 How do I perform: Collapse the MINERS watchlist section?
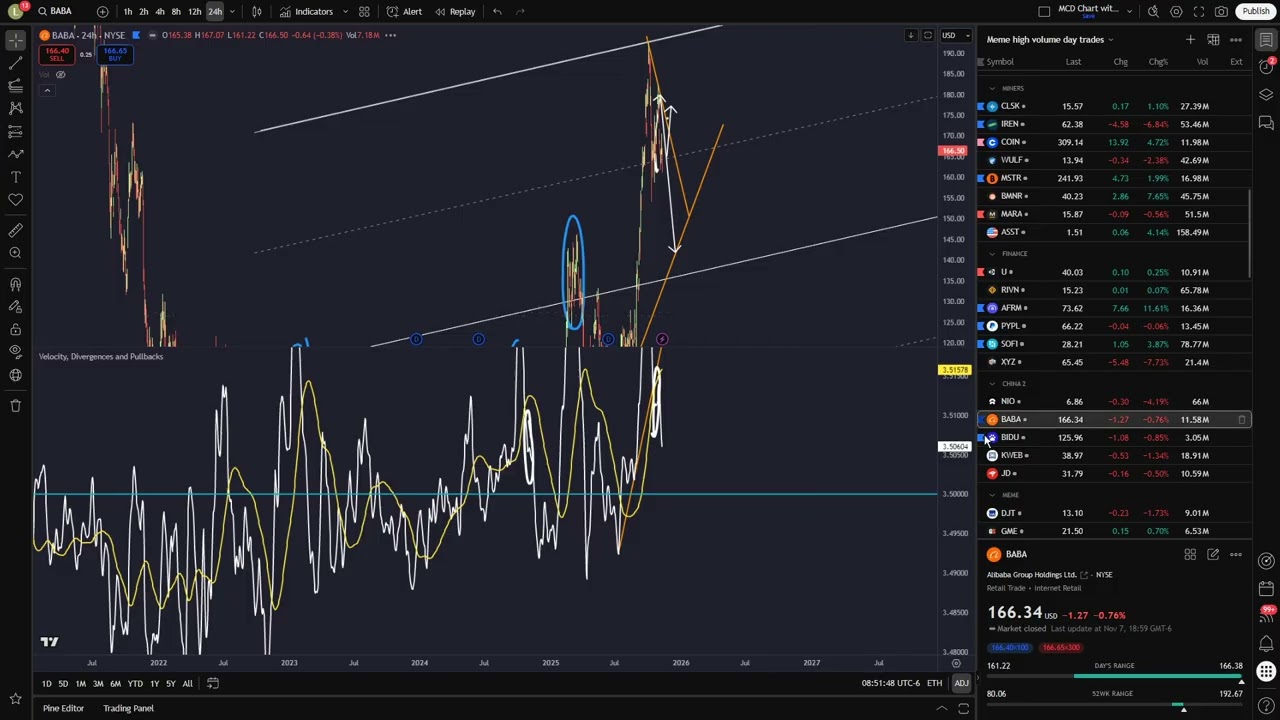point(992,88)
